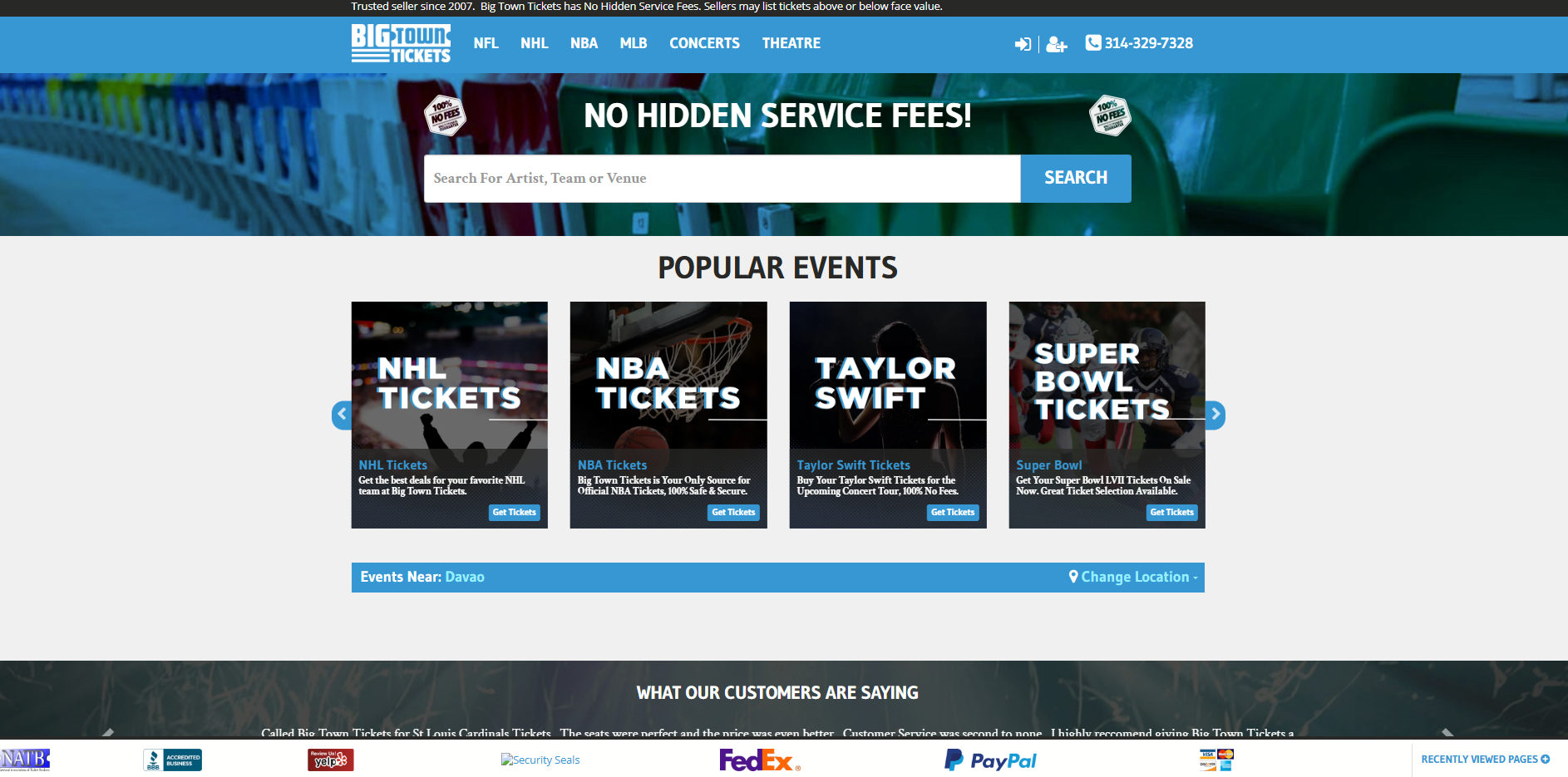1568x777 pixels.
Task: Click the PayPal logo
Action: 990,760
